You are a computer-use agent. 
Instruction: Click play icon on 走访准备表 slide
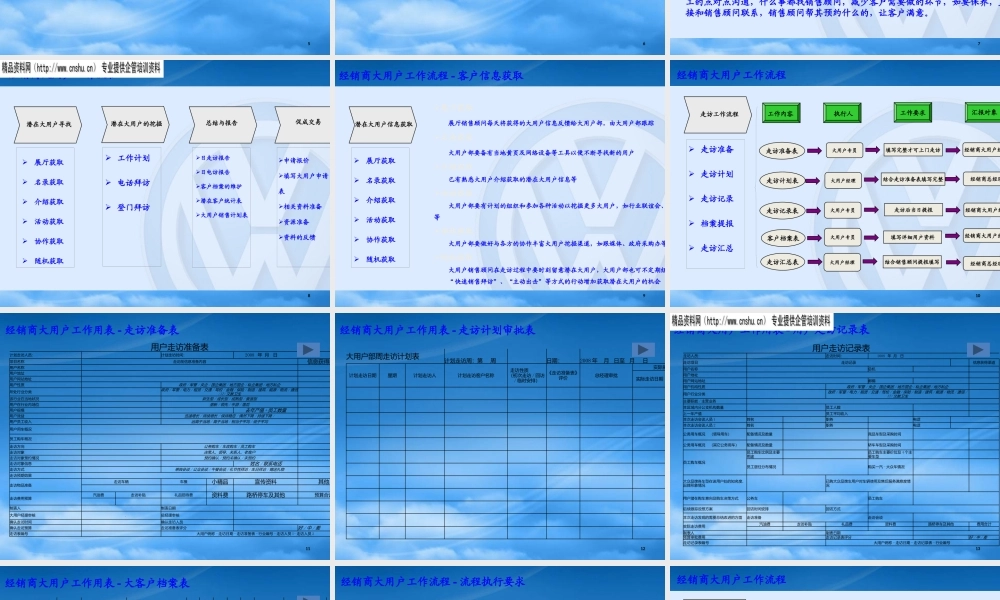[307, 349]
